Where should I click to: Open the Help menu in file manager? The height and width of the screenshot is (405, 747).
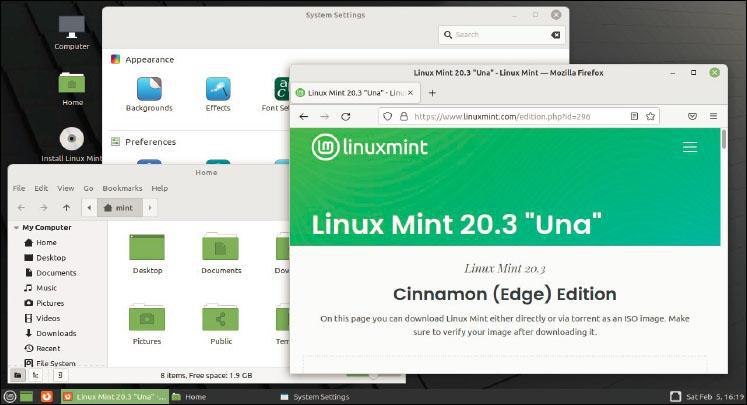(x=160, y=188)
